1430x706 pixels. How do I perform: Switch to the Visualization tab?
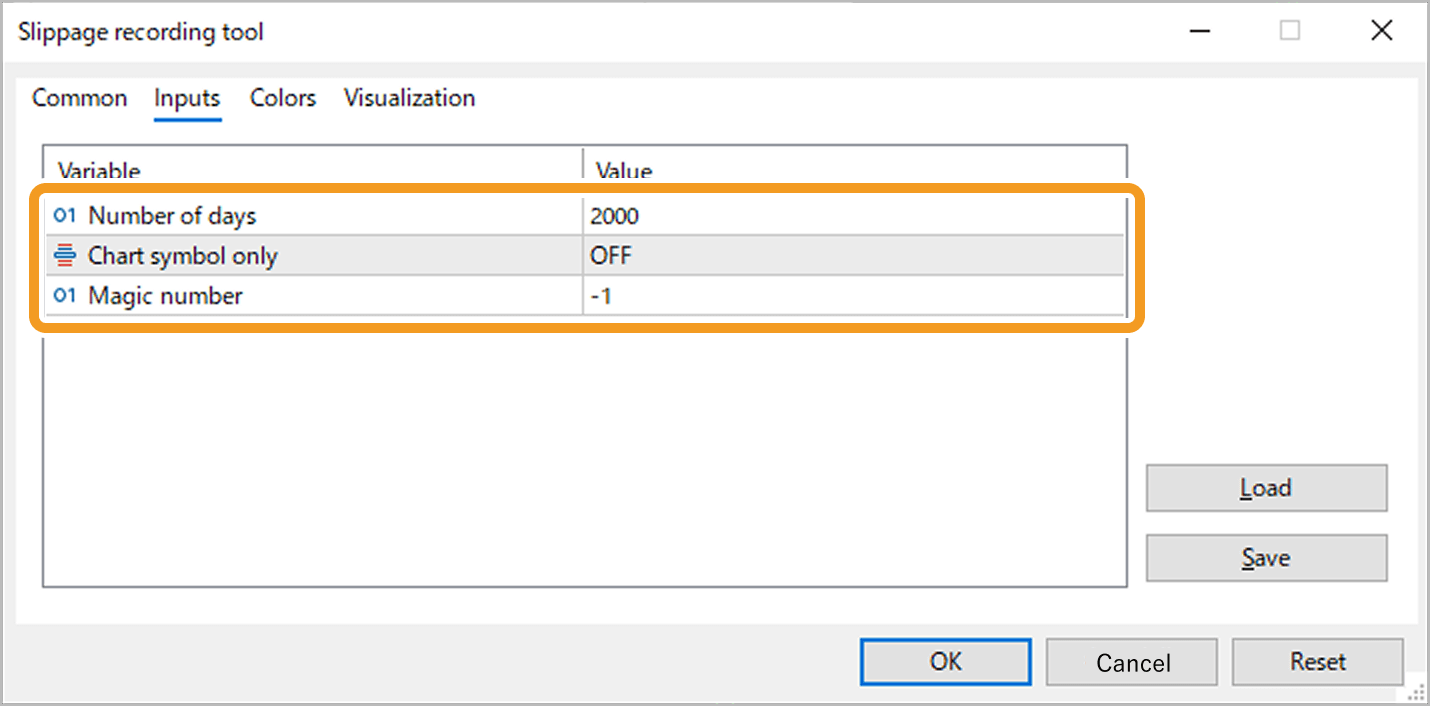click(x=408, y=98)
